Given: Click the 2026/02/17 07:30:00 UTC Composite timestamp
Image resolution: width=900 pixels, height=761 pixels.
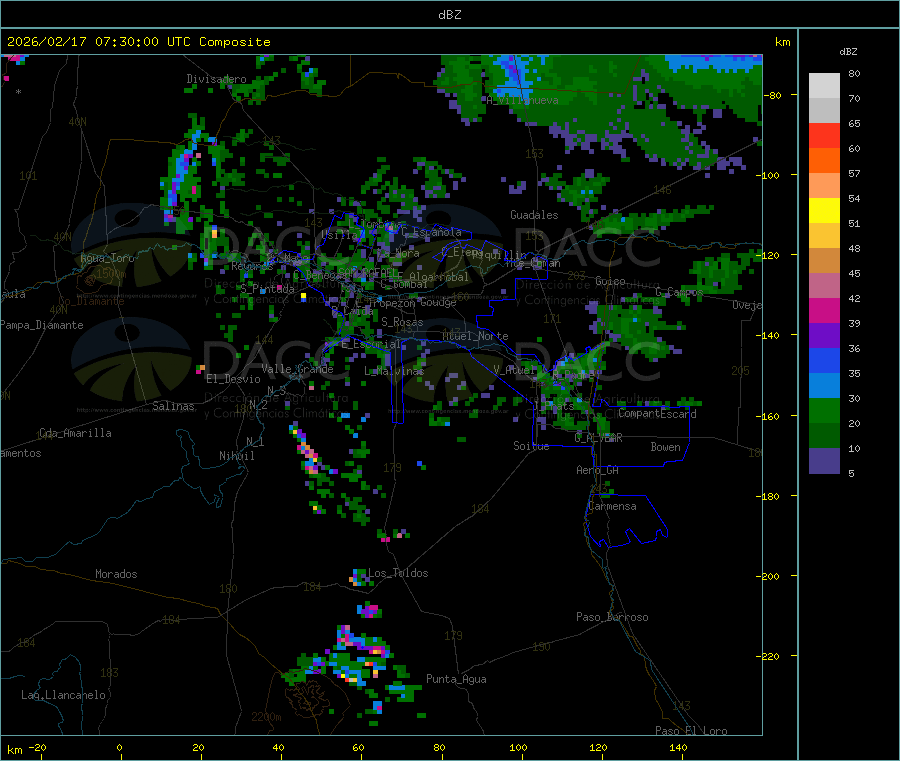Looking at the screenshot, I should pos(138,42).
